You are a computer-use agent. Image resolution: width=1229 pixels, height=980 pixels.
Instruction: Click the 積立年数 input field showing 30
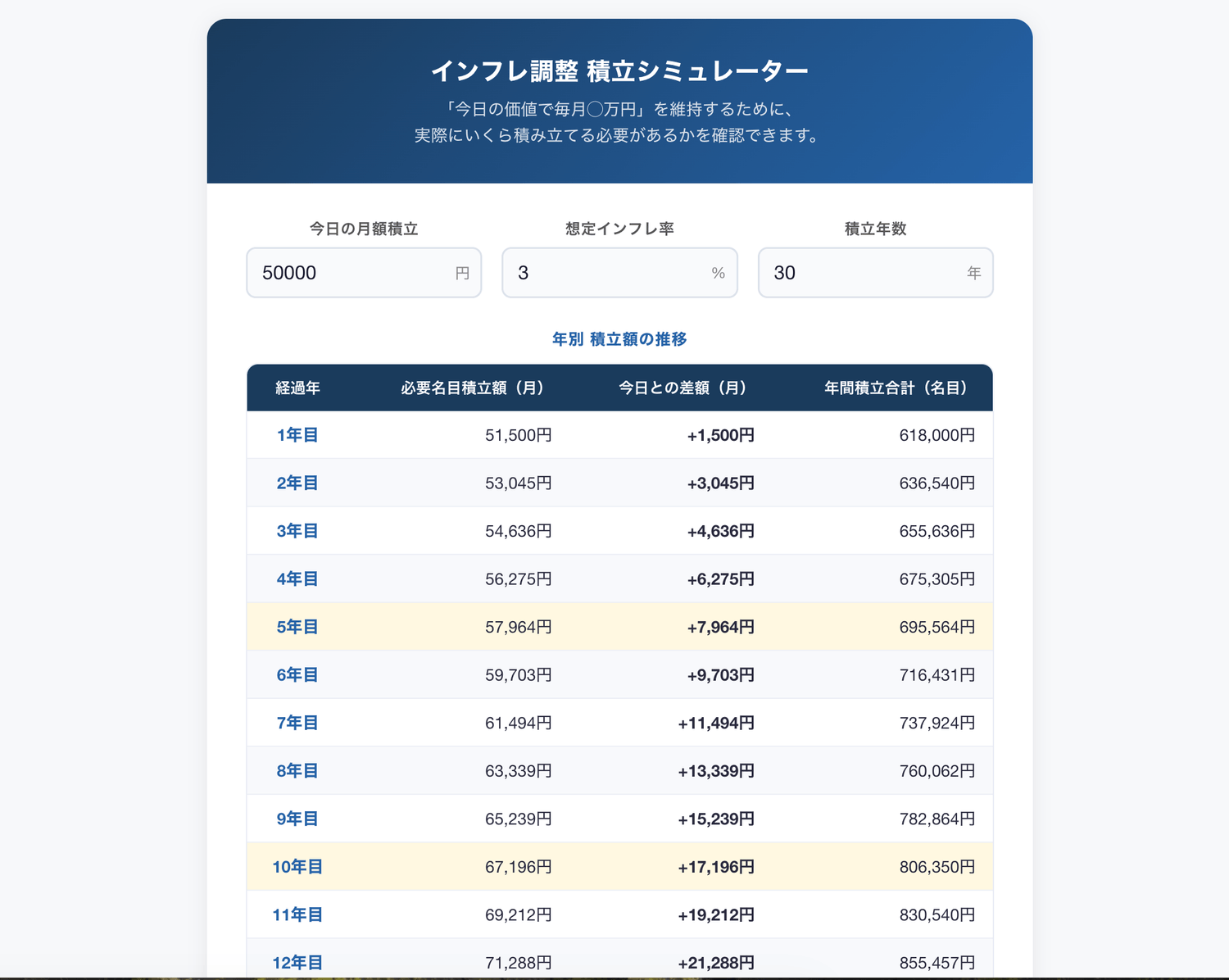coord(875,273)
